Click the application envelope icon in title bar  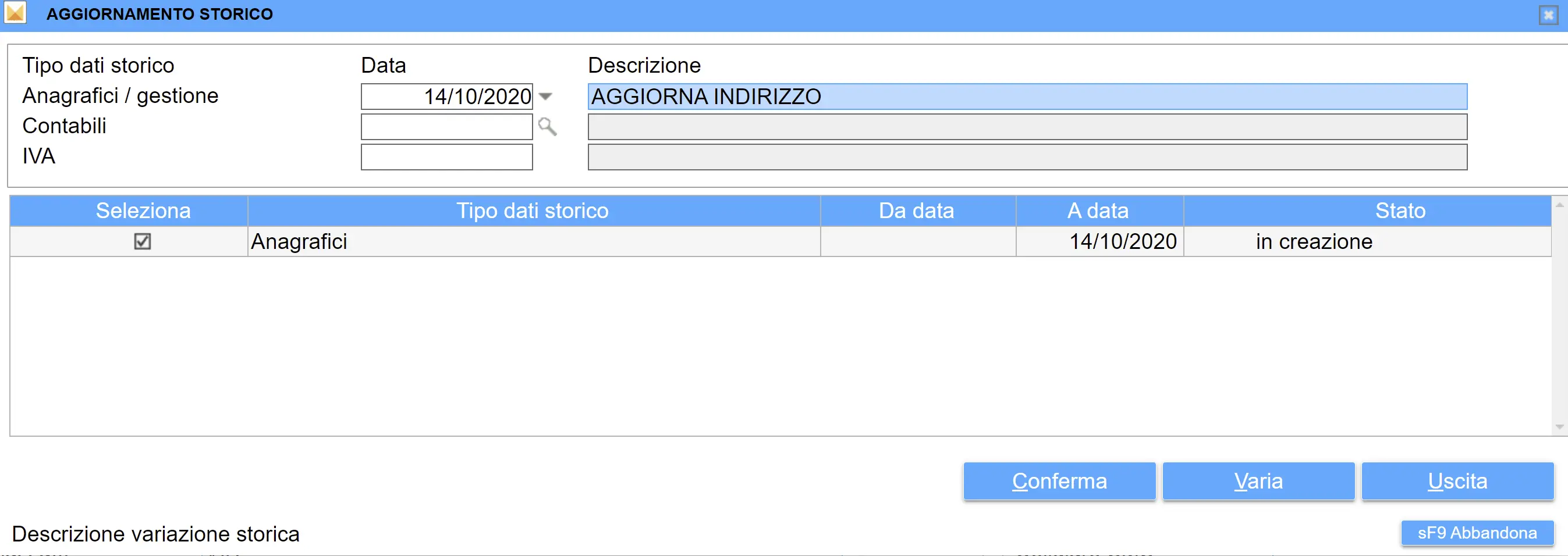15,13
